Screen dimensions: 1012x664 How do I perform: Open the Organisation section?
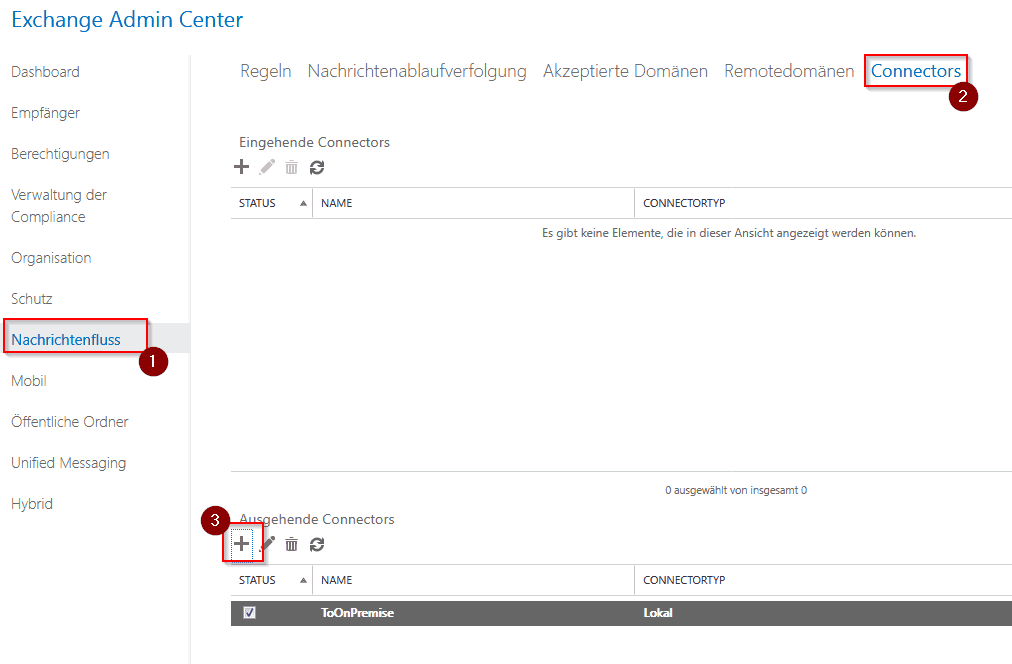click(51, 258)
